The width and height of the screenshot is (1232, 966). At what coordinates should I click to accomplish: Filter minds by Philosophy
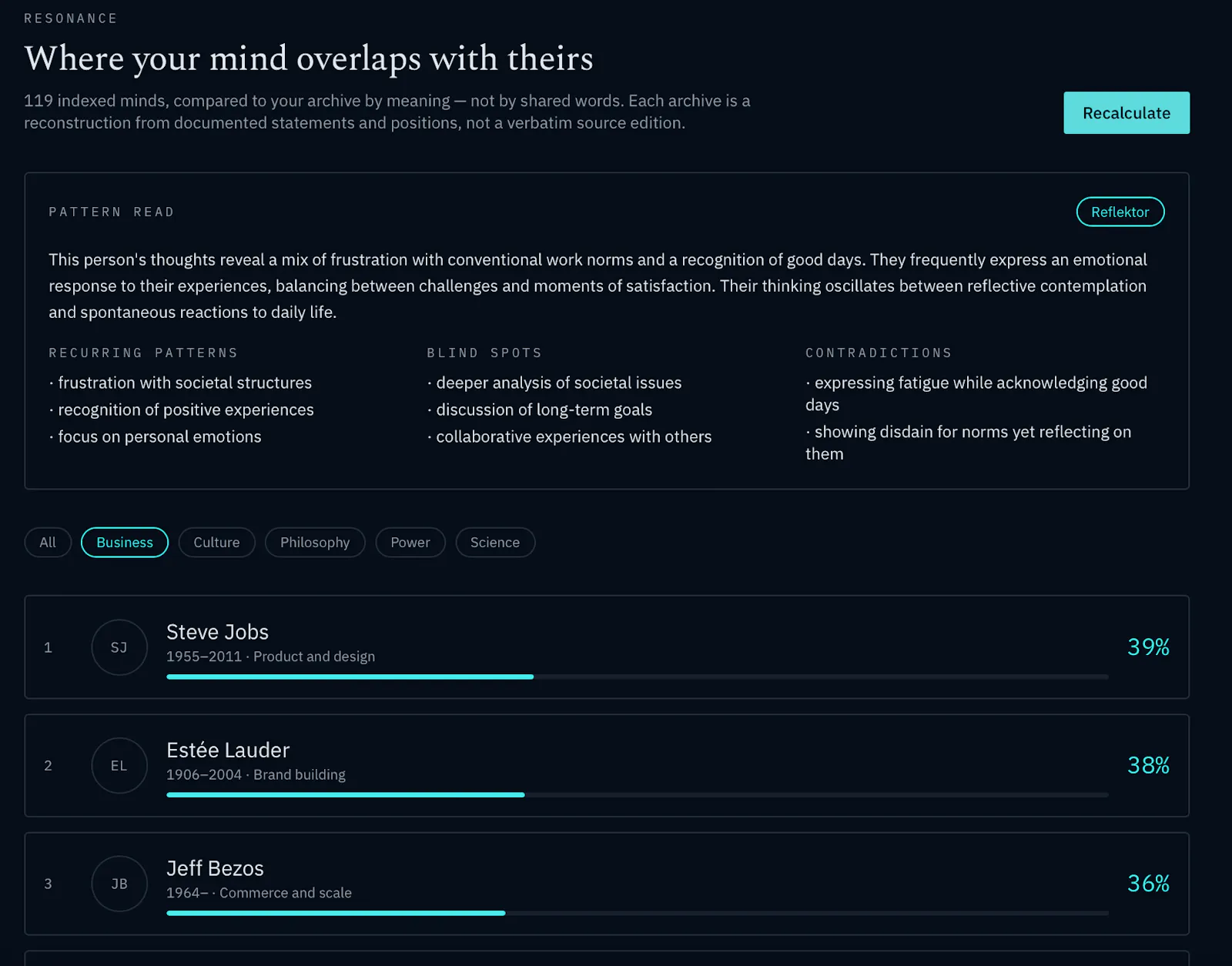point(315,543)
